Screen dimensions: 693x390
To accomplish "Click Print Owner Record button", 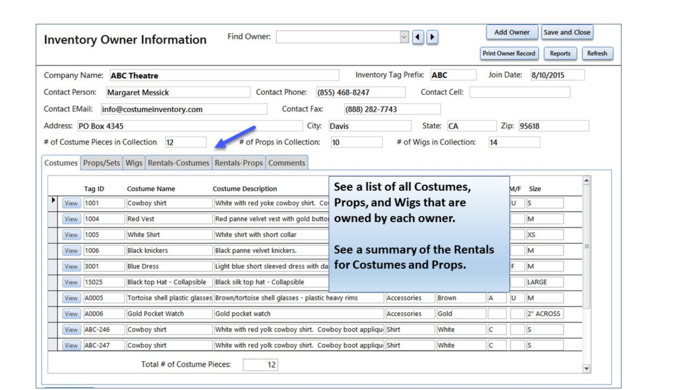I will pyautogui.click(x=509, y=54).
